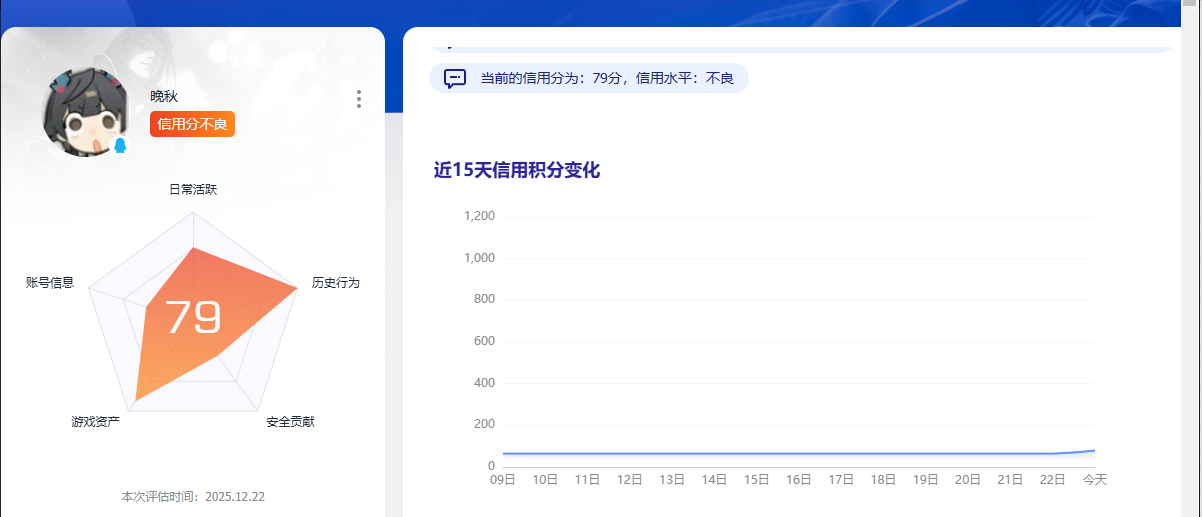1202x517 pixels.
Task: Select the 今天 point on chart axis
Action: tap(1095, 480)
